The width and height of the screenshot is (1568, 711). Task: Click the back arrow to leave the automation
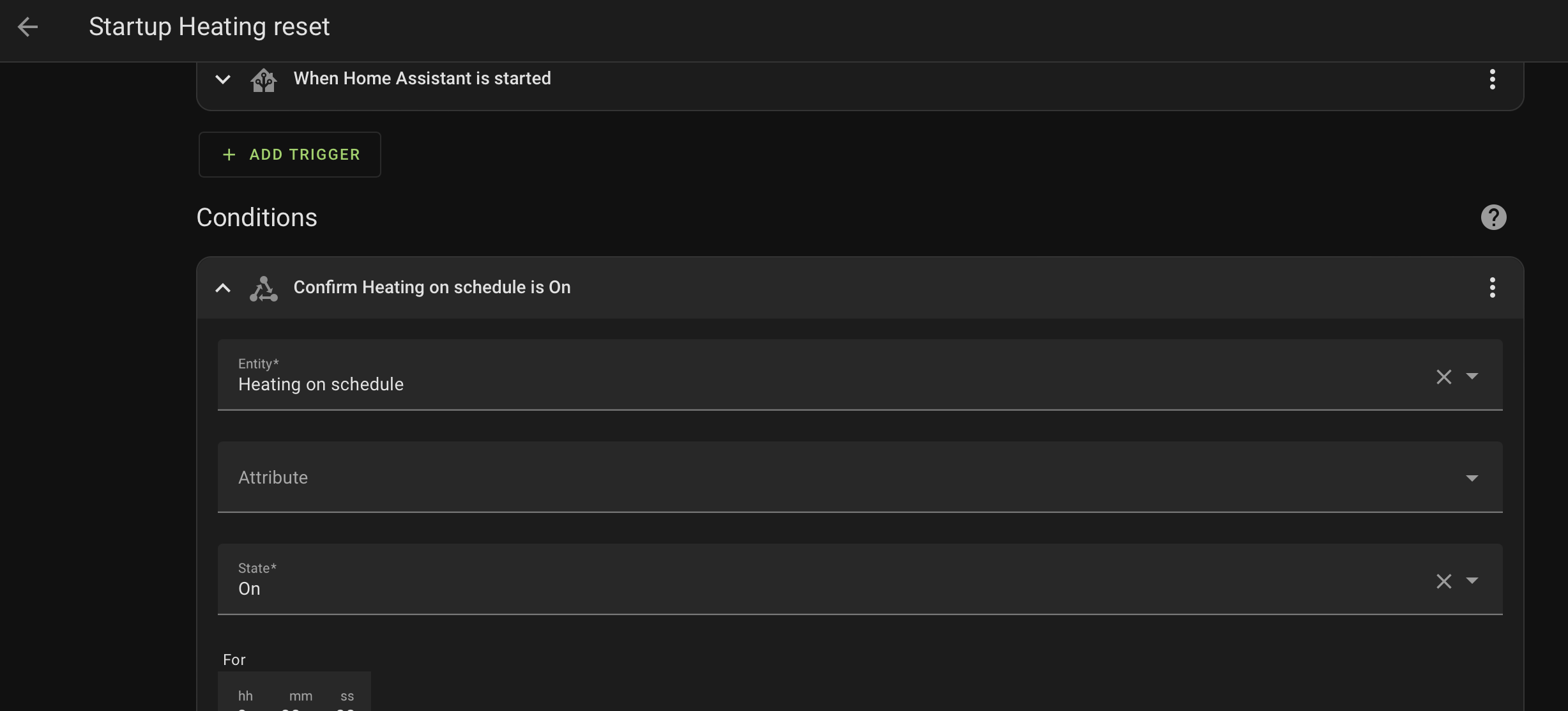pos(27,27)
